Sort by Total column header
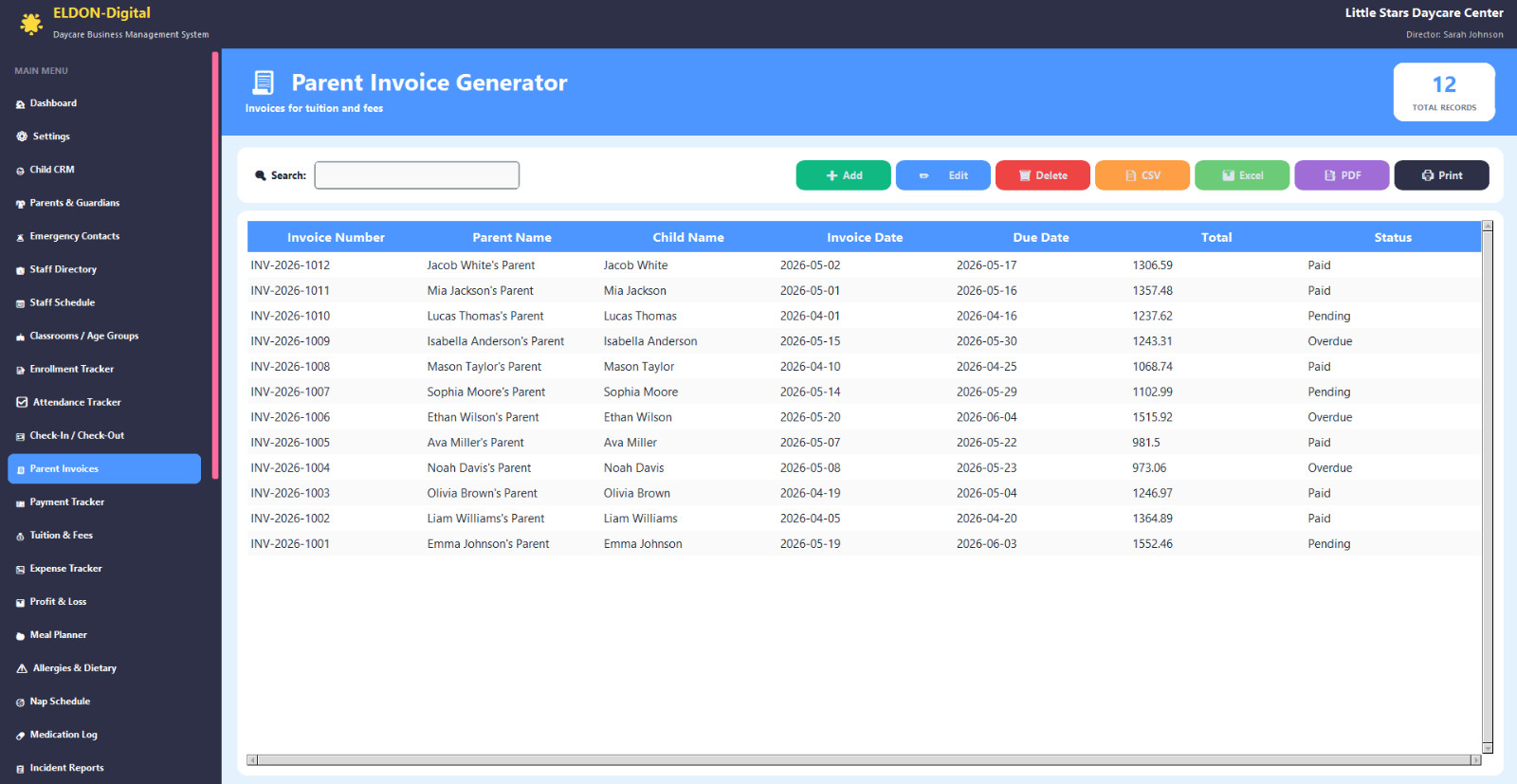 [x=1216, y=237]
